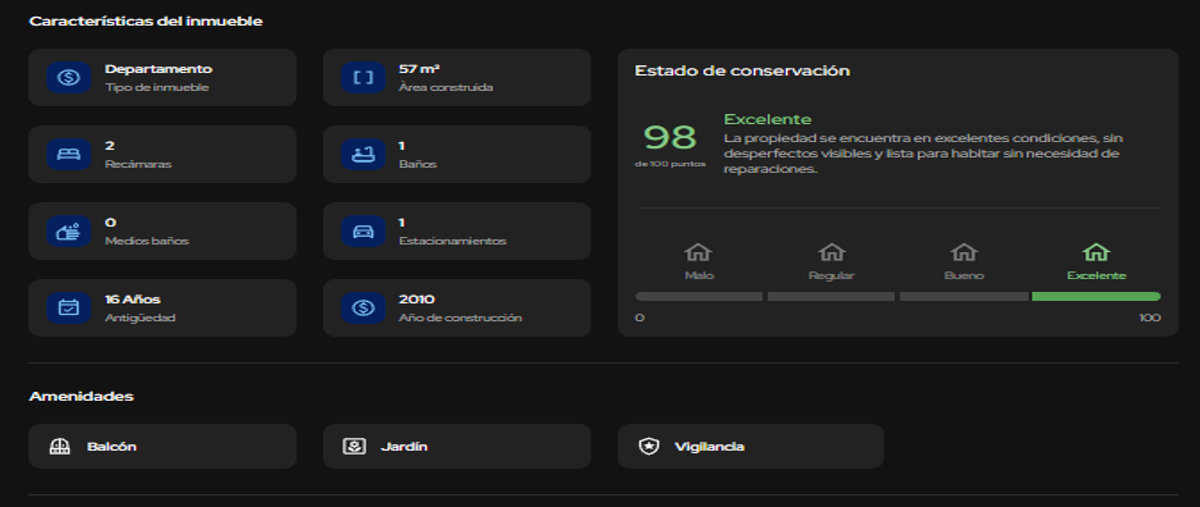The image size is (1200, 507).
Task: Click the bed icon for Recámaras
Action: click(69, 154)
